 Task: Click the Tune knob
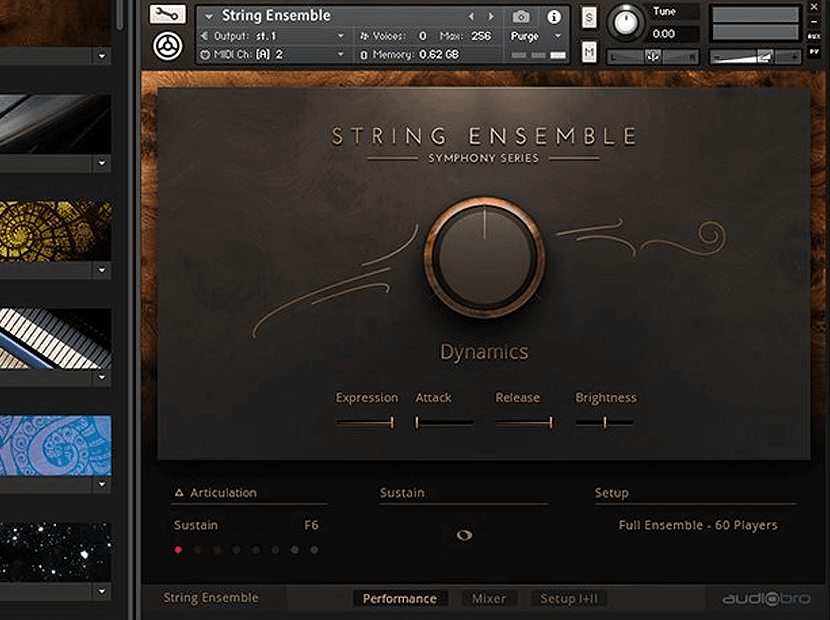coord(626,22)
